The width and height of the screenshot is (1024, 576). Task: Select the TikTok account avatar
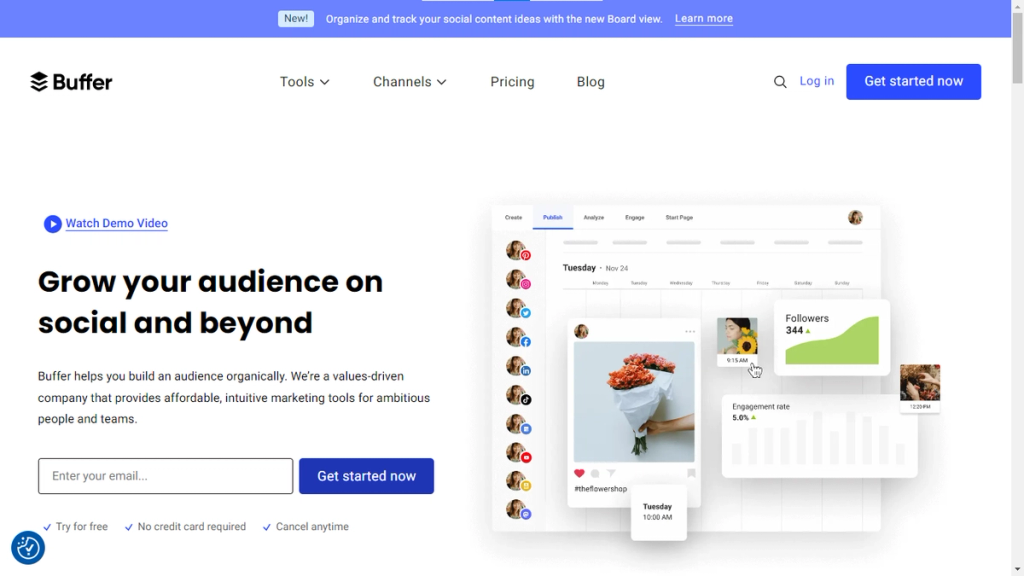[x=518, y=395]
